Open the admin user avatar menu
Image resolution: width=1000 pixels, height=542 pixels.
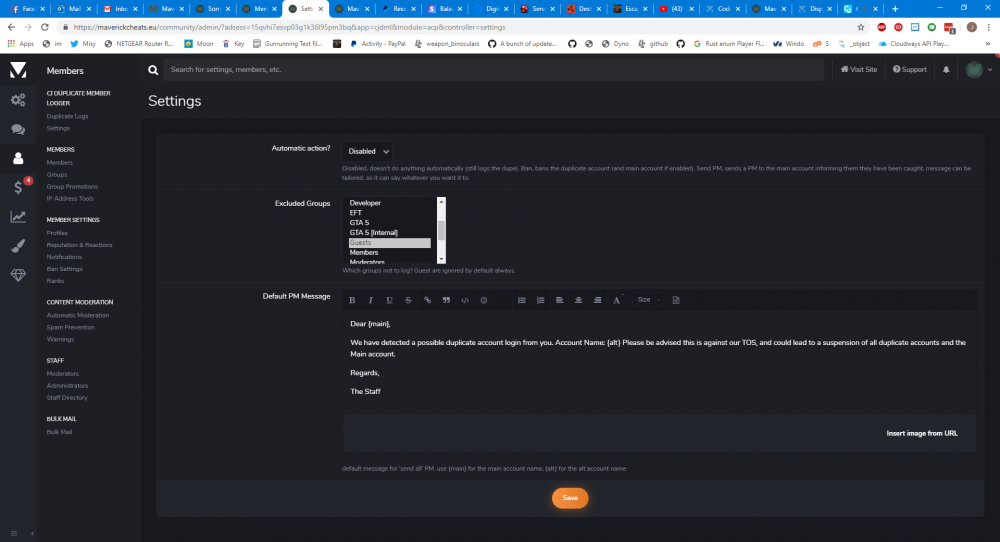(x=977, y=70)
